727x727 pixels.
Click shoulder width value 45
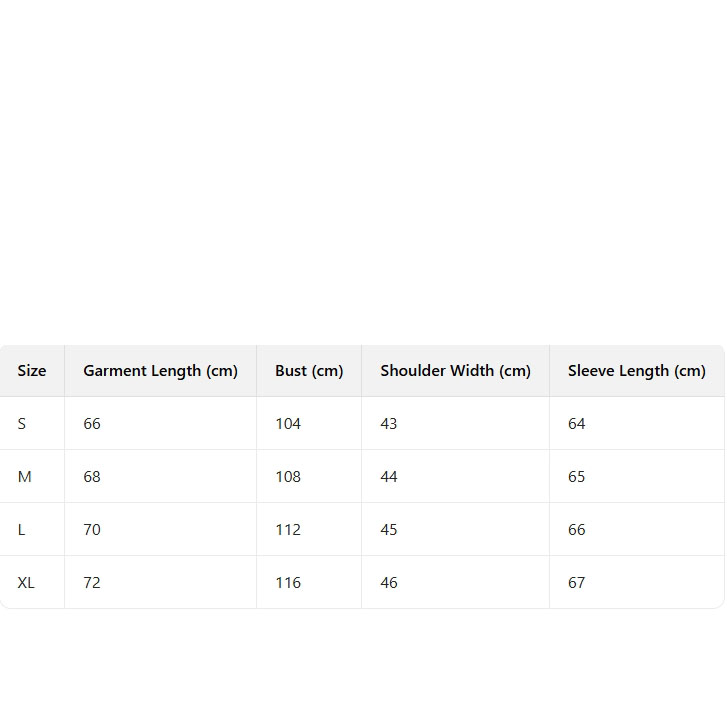click(x=389, y=530)
